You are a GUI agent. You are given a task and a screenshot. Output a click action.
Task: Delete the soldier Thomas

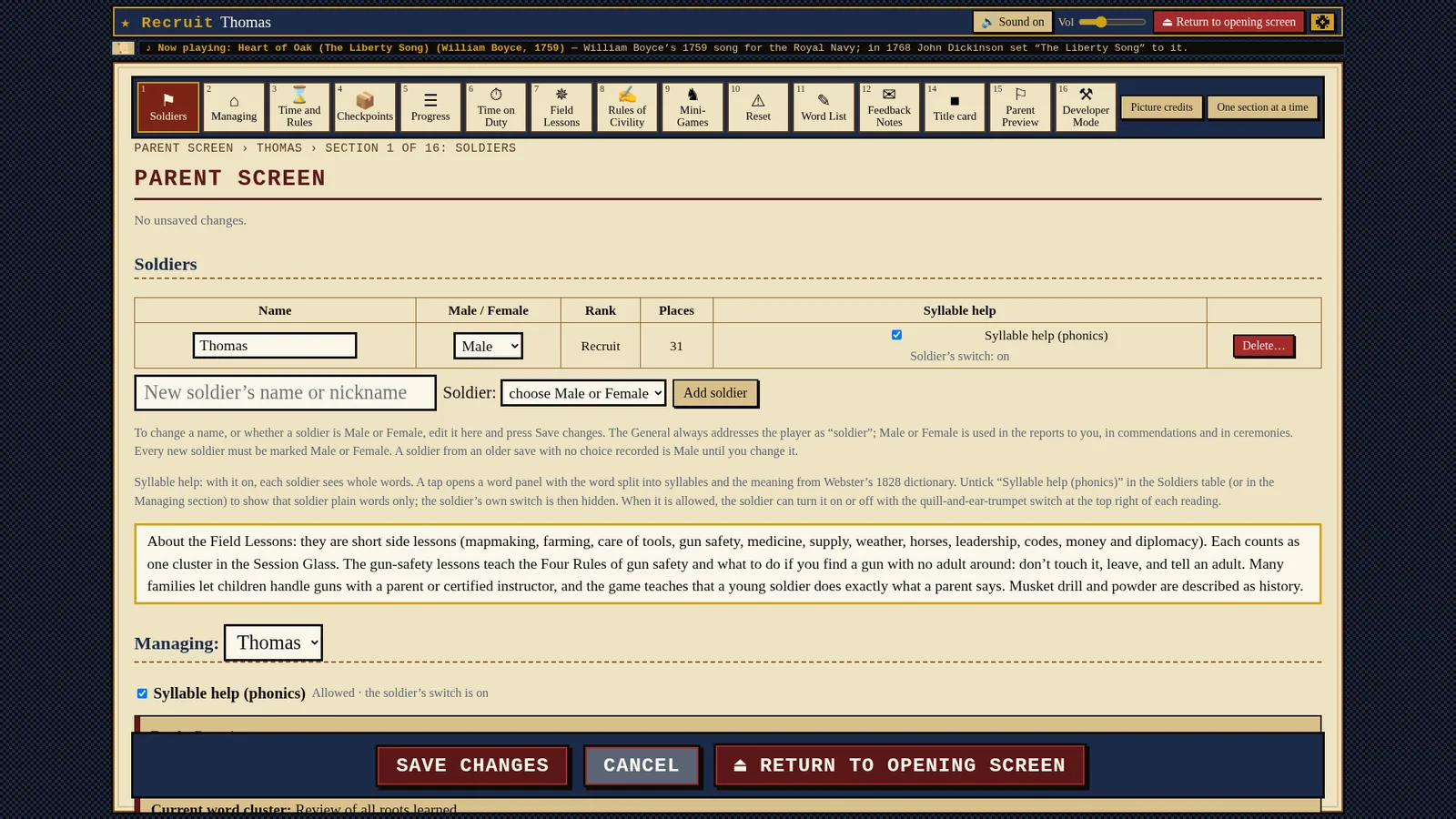tap(1263, 346)
